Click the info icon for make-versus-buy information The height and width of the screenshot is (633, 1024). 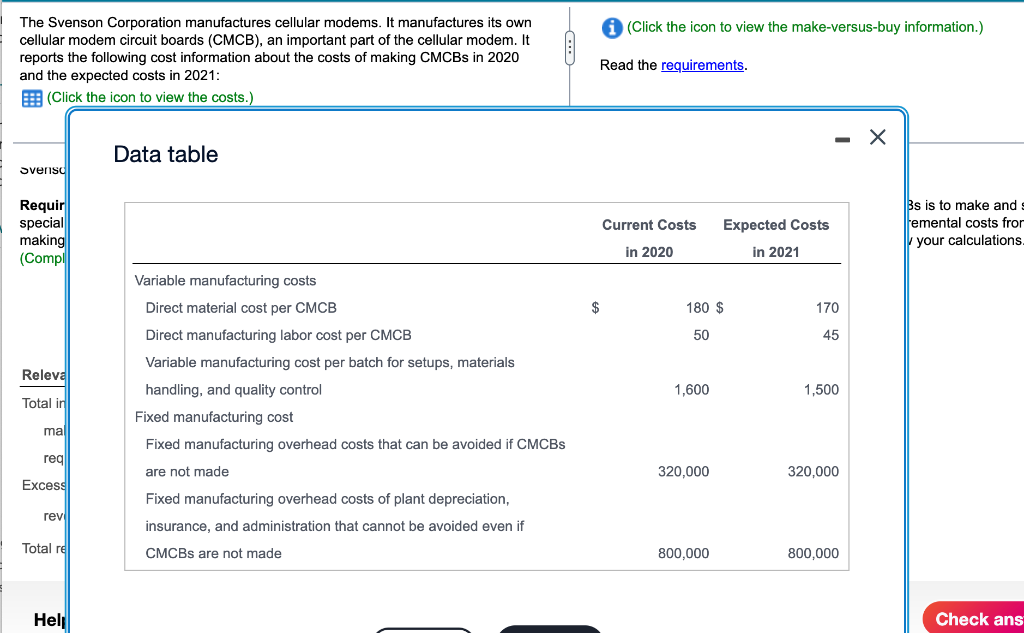pos(611,27)
